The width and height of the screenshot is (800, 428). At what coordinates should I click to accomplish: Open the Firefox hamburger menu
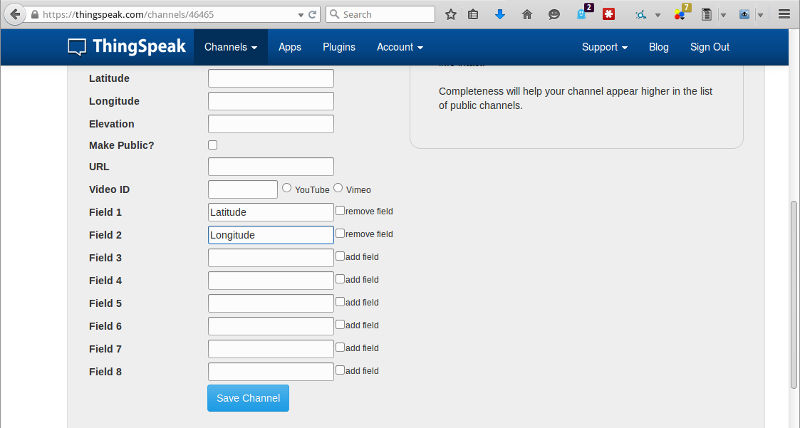tap(784, 14)
